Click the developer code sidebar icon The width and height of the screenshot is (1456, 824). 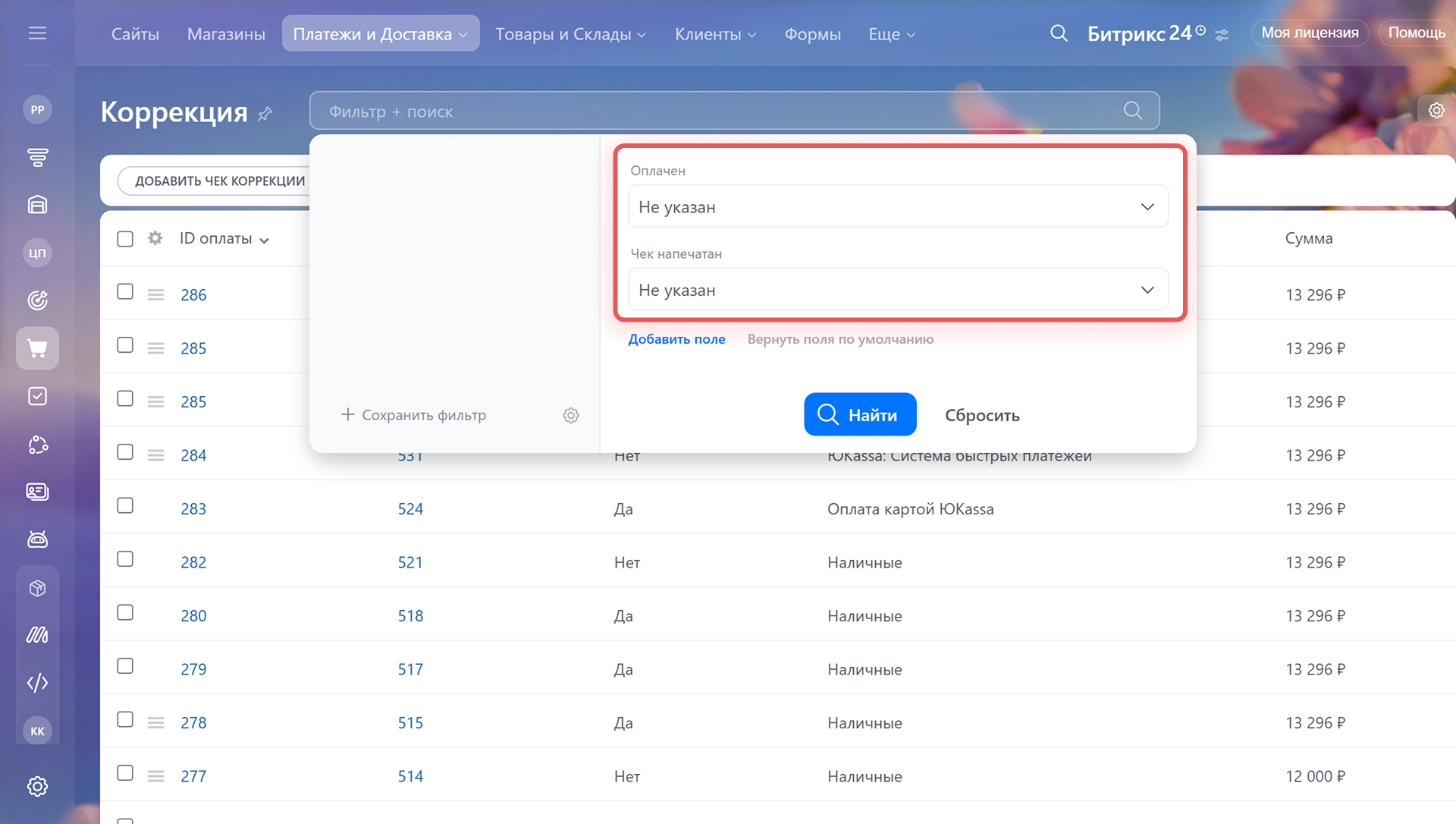coord(37,683)
